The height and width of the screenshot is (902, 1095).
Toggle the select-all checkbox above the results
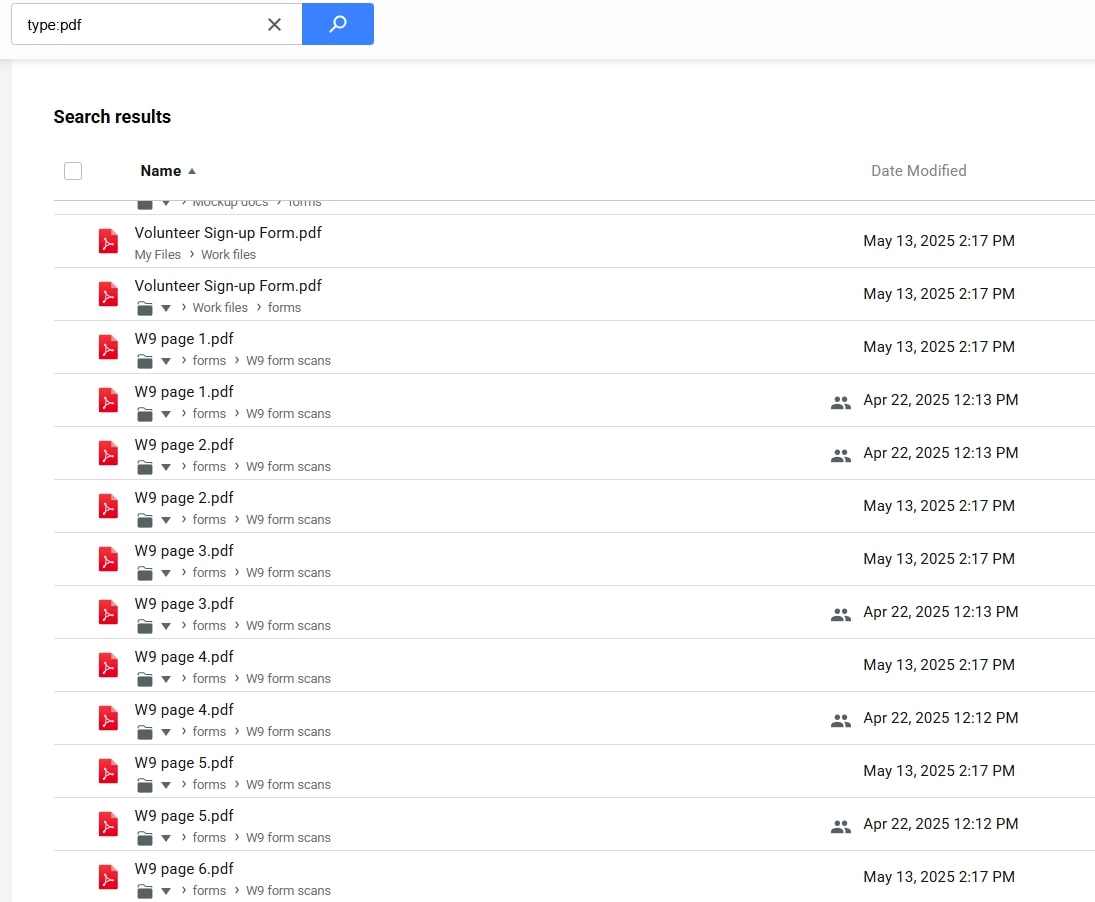73,171
